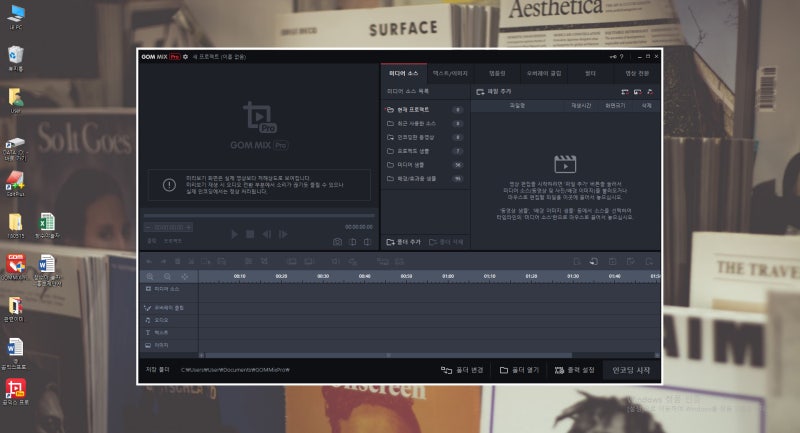Click the 폴더 열기 button
800x433 pixels.
click(519, 370)
